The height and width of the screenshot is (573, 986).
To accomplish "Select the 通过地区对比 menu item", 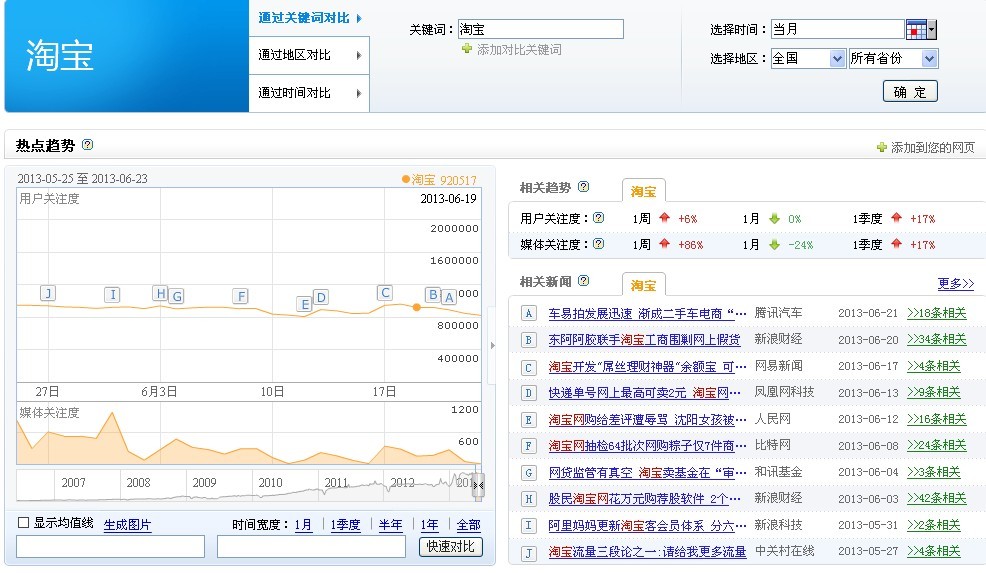I will tap(309, 55).
